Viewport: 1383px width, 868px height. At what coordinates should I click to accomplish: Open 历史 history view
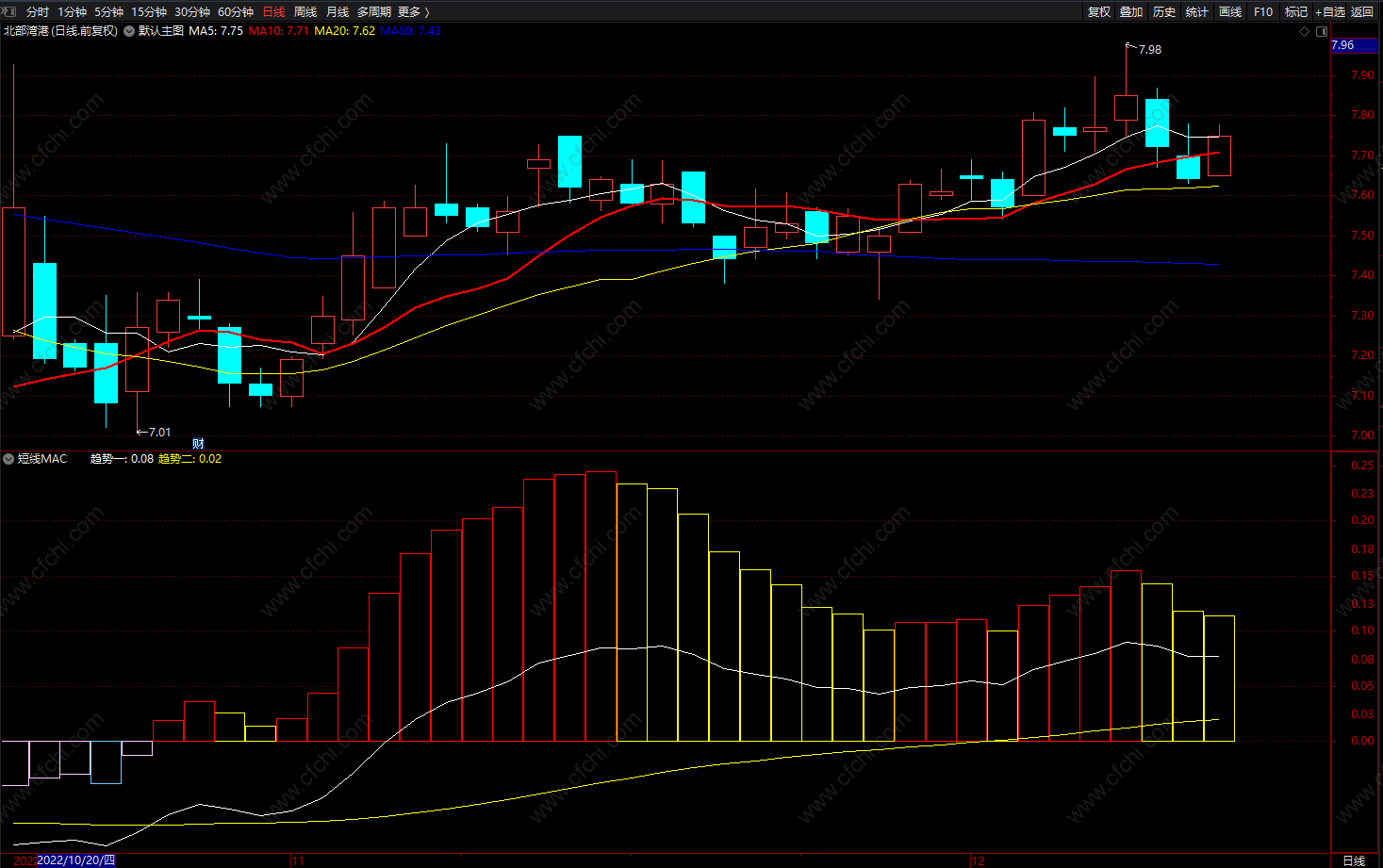coord(1164,12)
